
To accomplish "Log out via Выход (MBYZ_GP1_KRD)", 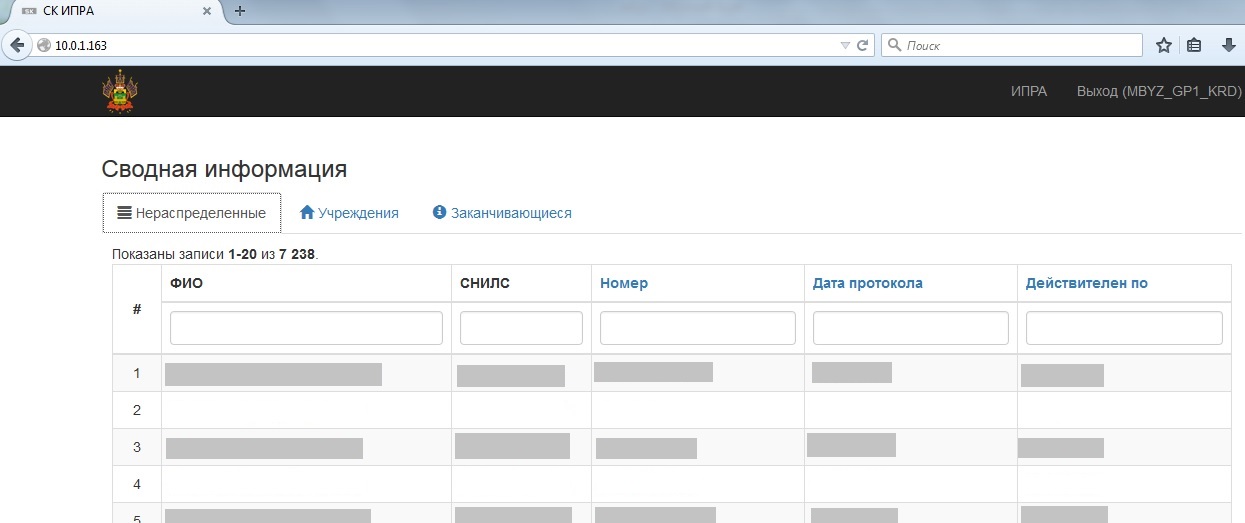I will tap(1158, 91).
